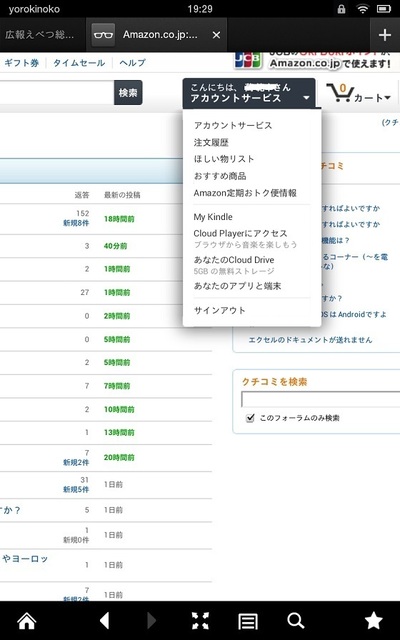Open bookmarks with the star icon

tap(373, 620)
